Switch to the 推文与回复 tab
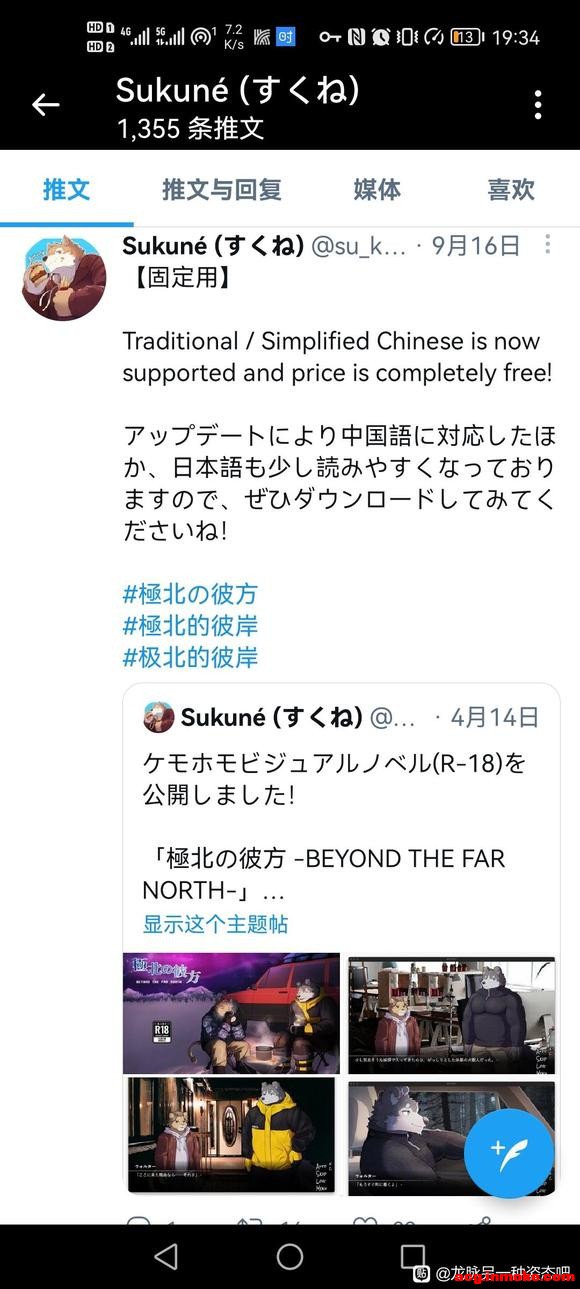The width and height of the screenshot is (580, 1289). [x=222, y=189]
